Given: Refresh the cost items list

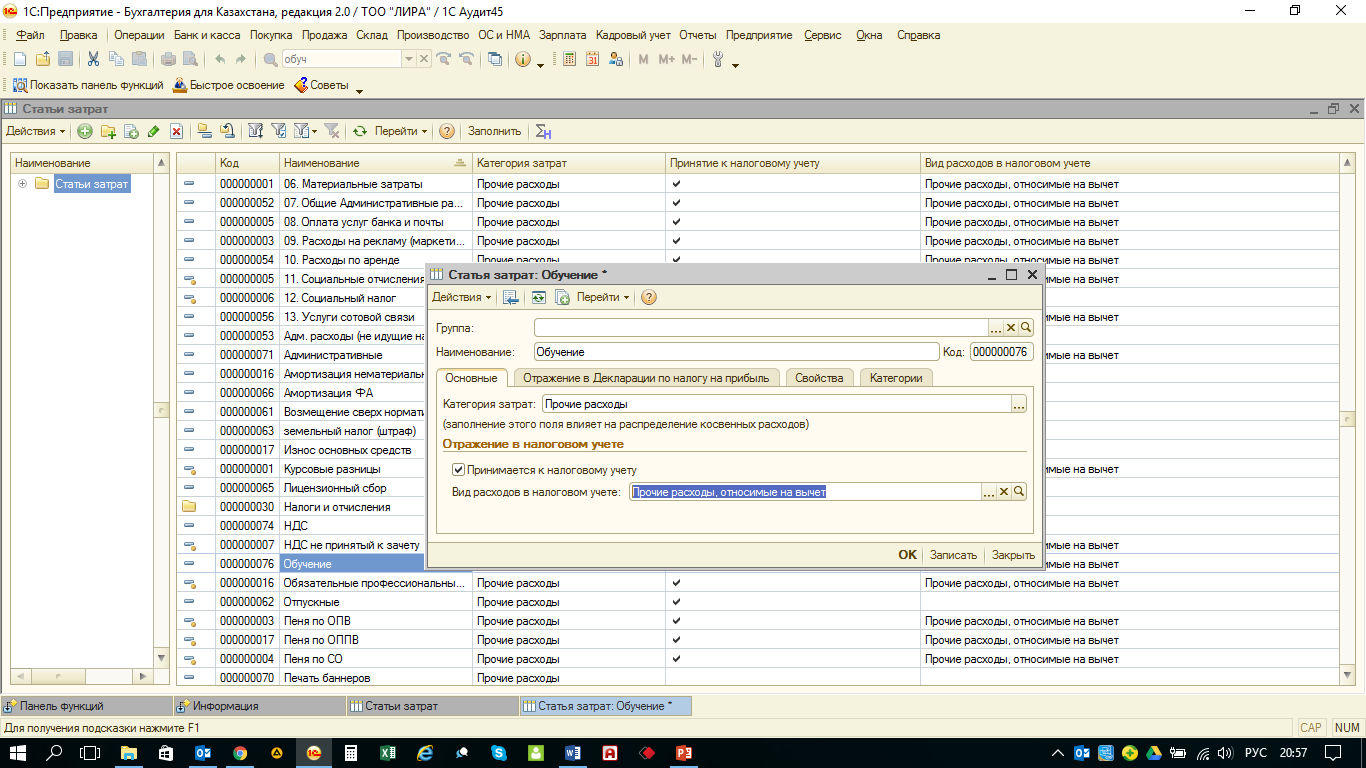Looking at the screenshot, I should point(360,131).
